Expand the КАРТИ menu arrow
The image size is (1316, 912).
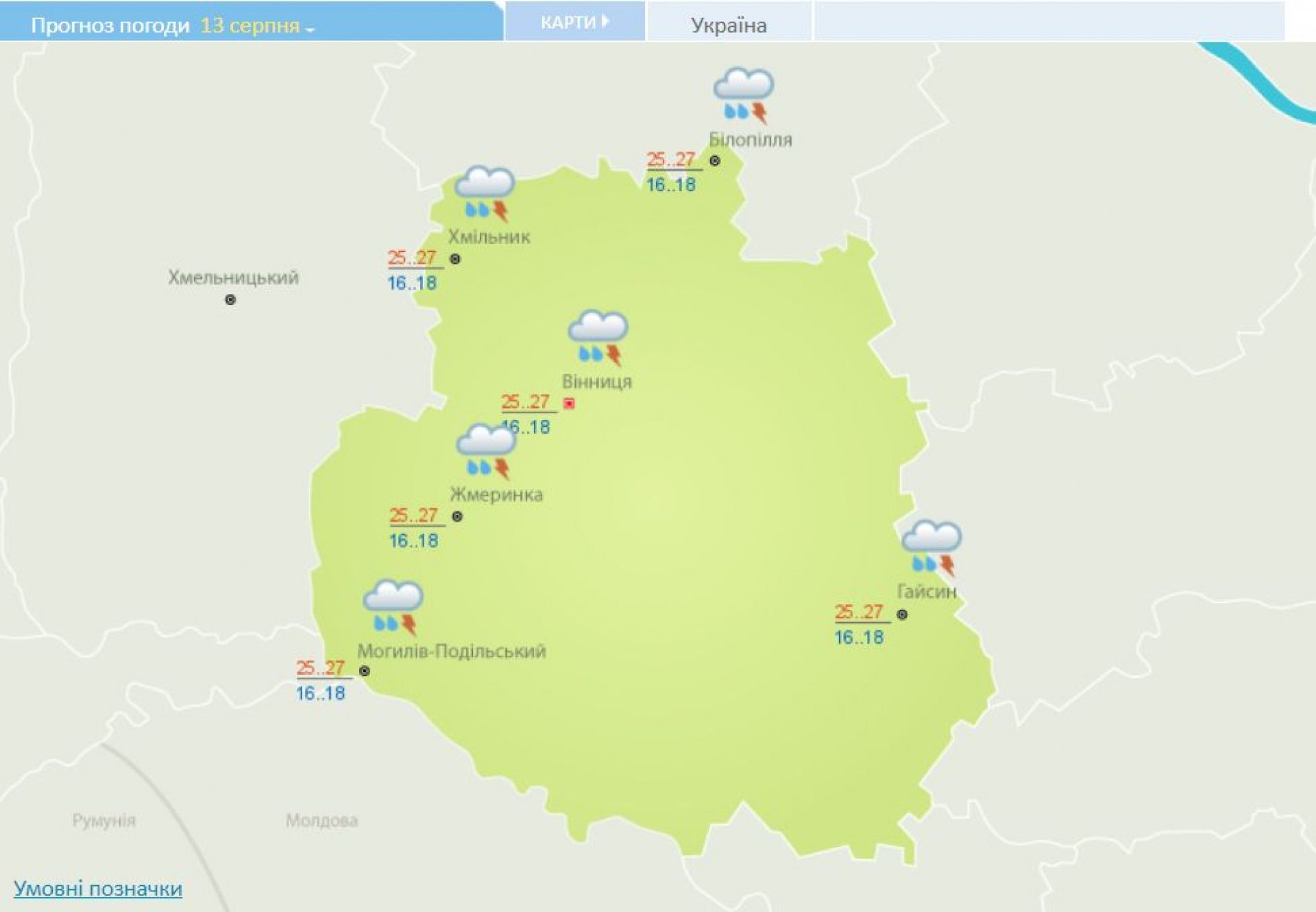click(605, 22)
